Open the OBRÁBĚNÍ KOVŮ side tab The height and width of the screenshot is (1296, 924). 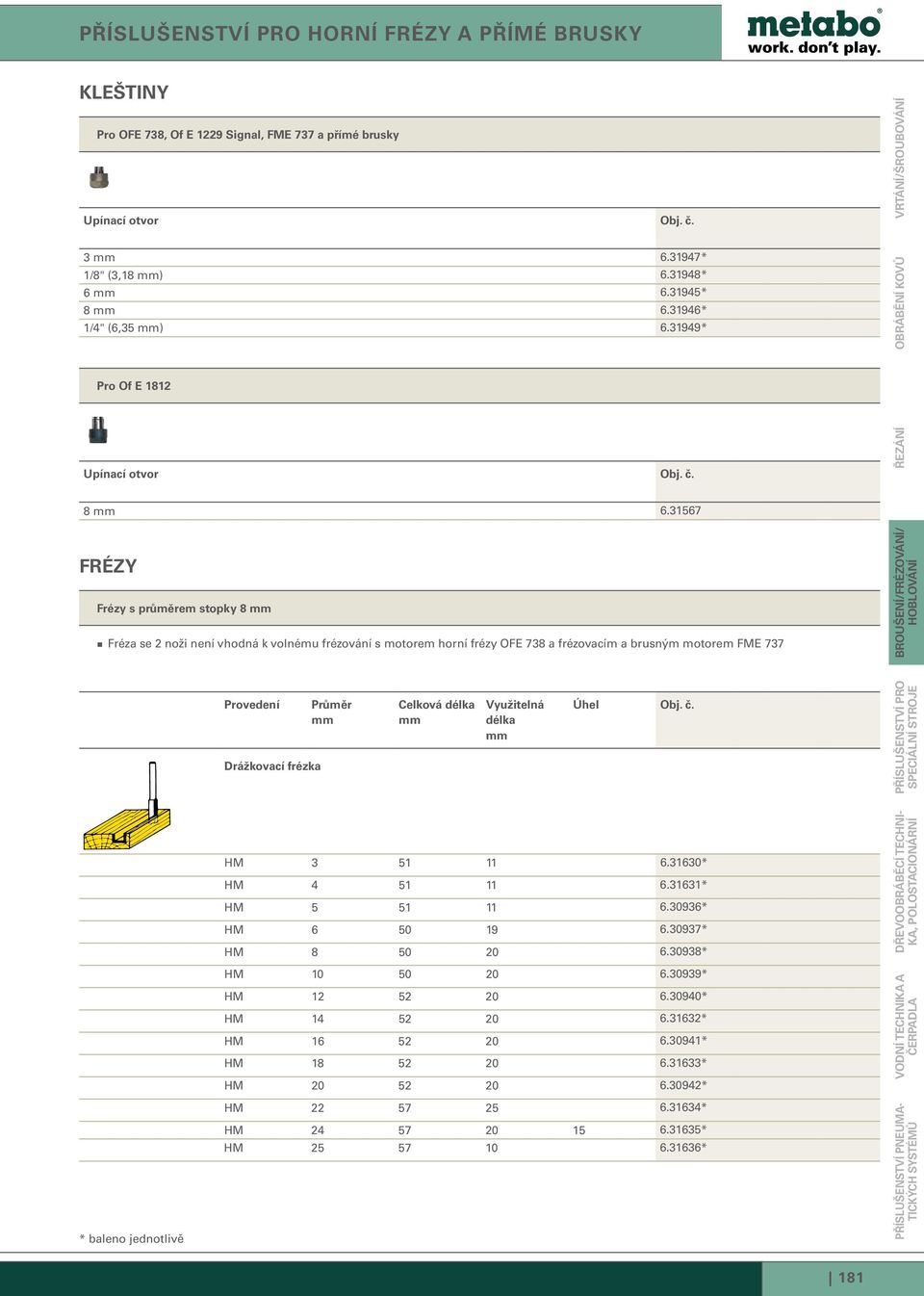[x=900, y=302]
